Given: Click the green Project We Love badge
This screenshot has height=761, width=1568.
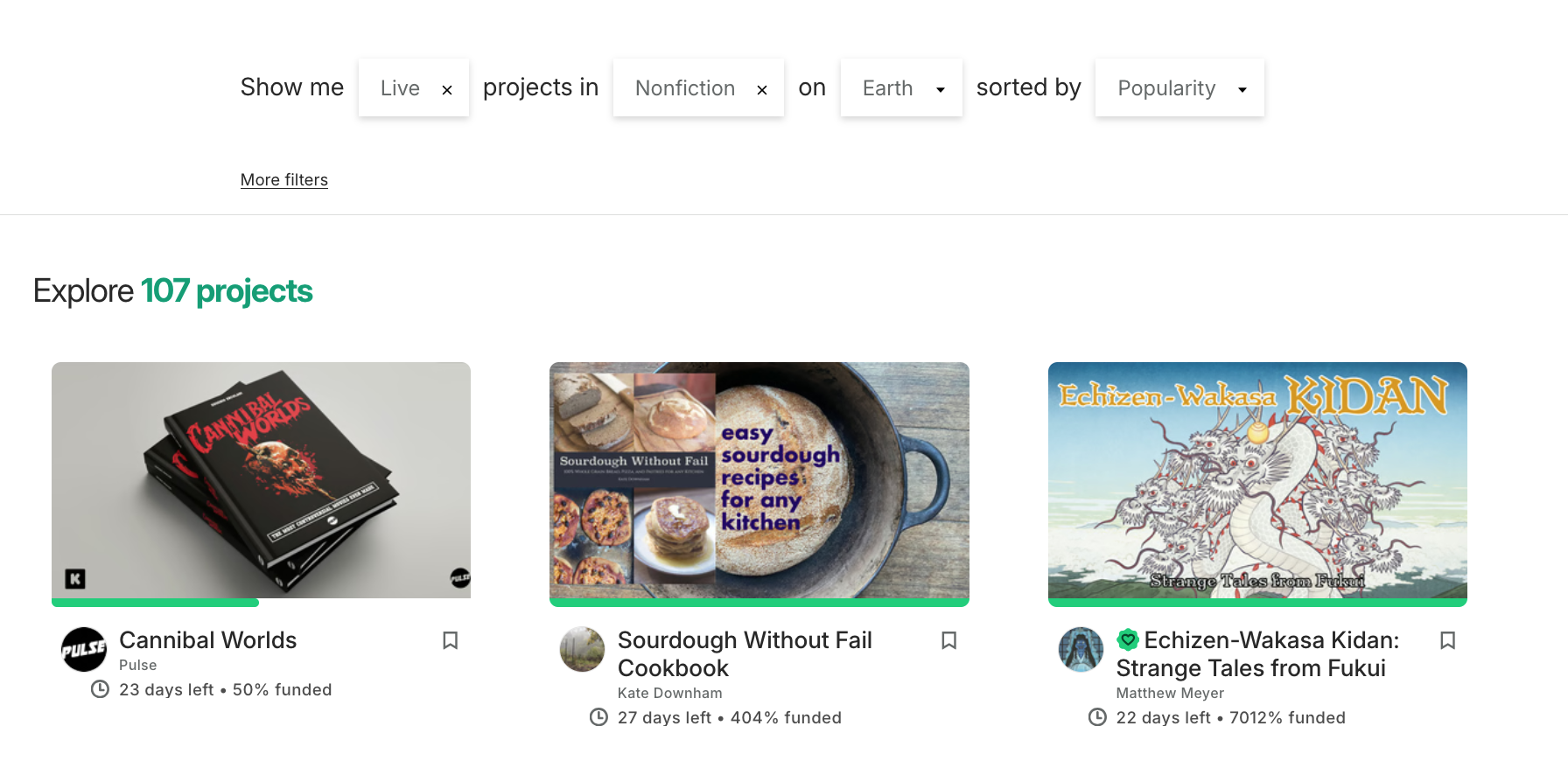Looking at the screenshot, I should (1128, 640).
